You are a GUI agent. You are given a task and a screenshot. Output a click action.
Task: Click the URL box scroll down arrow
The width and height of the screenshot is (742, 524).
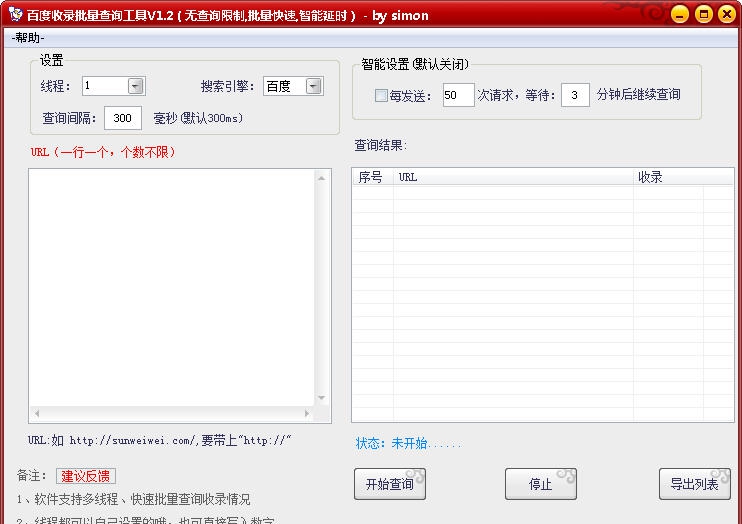[x=322, y=398]
